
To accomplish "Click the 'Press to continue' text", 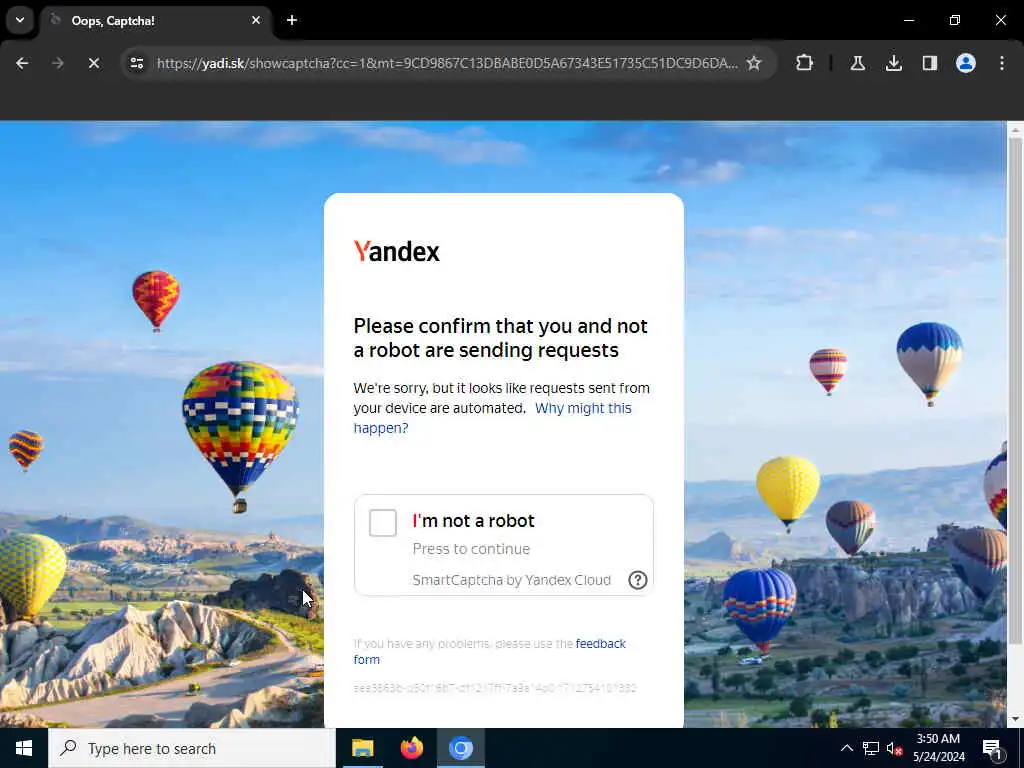I will click(x=471, y=549).
